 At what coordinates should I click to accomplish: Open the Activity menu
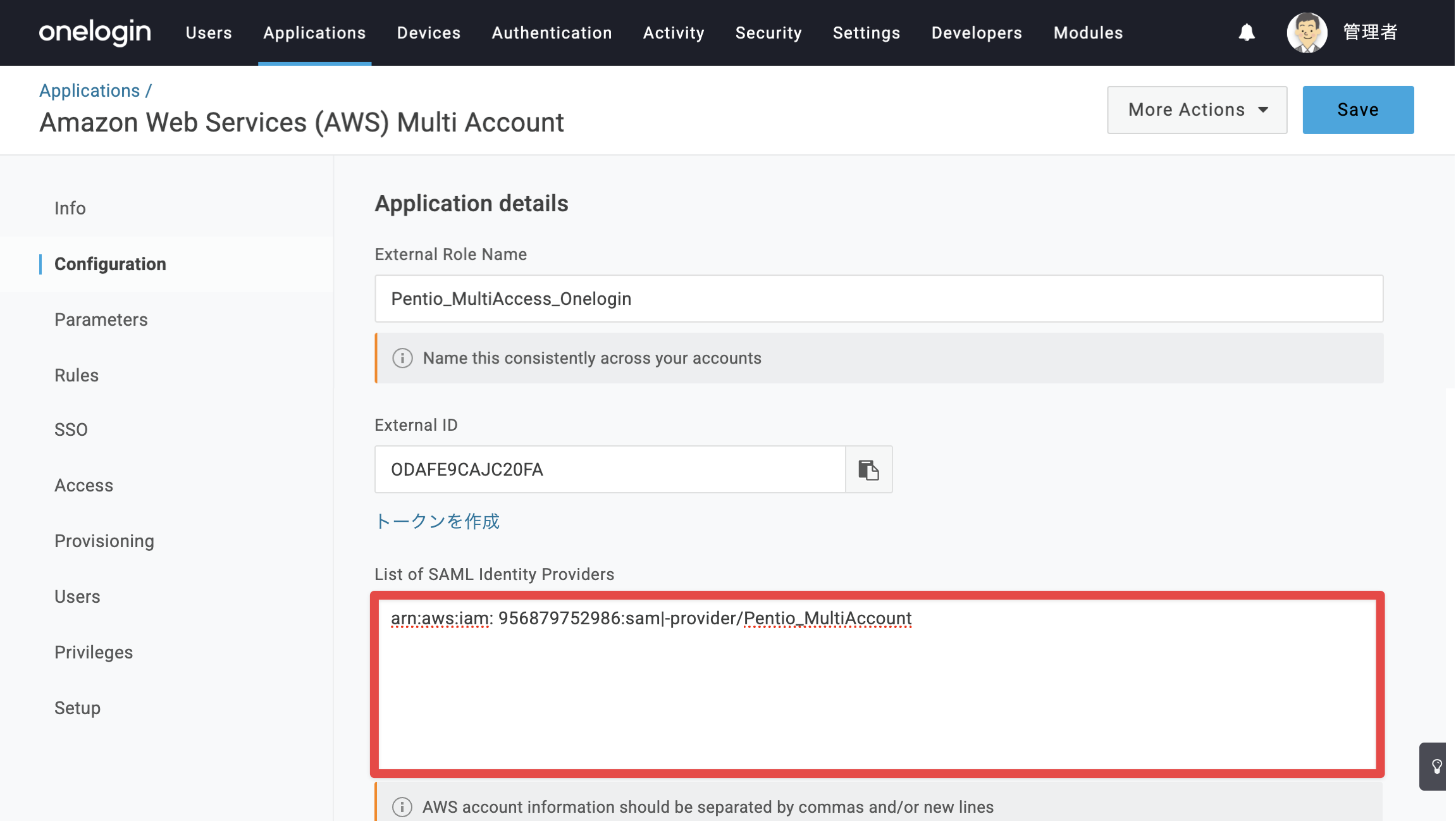[674, 33]
